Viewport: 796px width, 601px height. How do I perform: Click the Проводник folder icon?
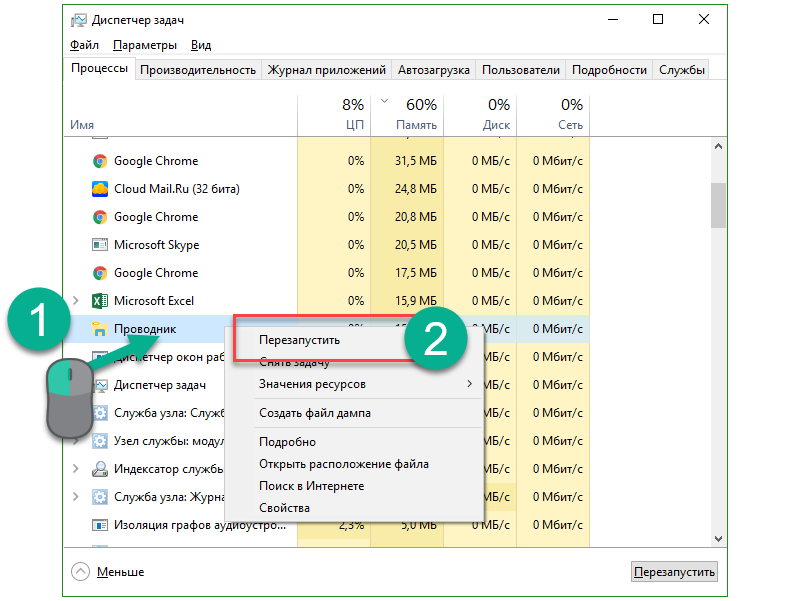pos(100,329)
